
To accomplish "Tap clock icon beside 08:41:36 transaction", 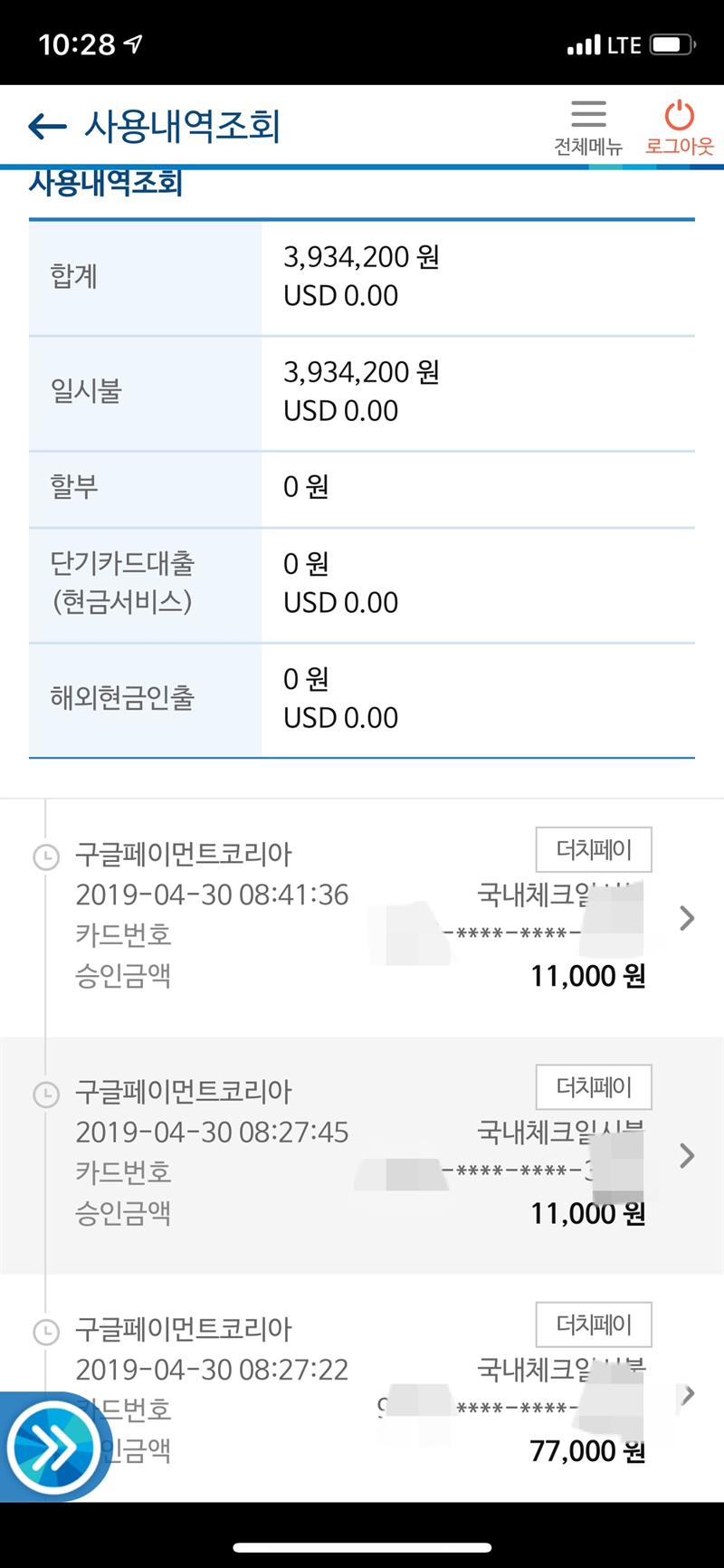I will pyautogui.click(x=45, y=856).
